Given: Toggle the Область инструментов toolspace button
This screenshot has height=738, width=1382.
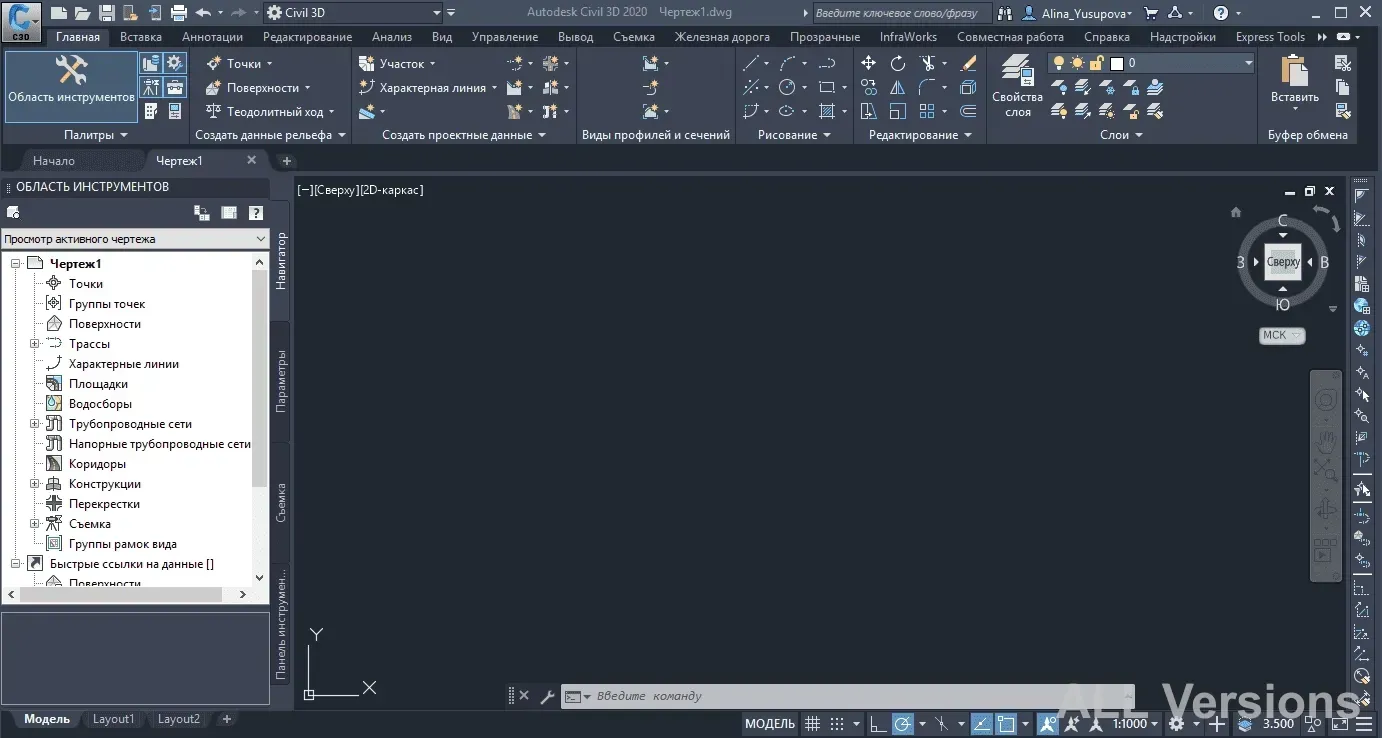Looking at the screenshot, I should click(71, 87).
